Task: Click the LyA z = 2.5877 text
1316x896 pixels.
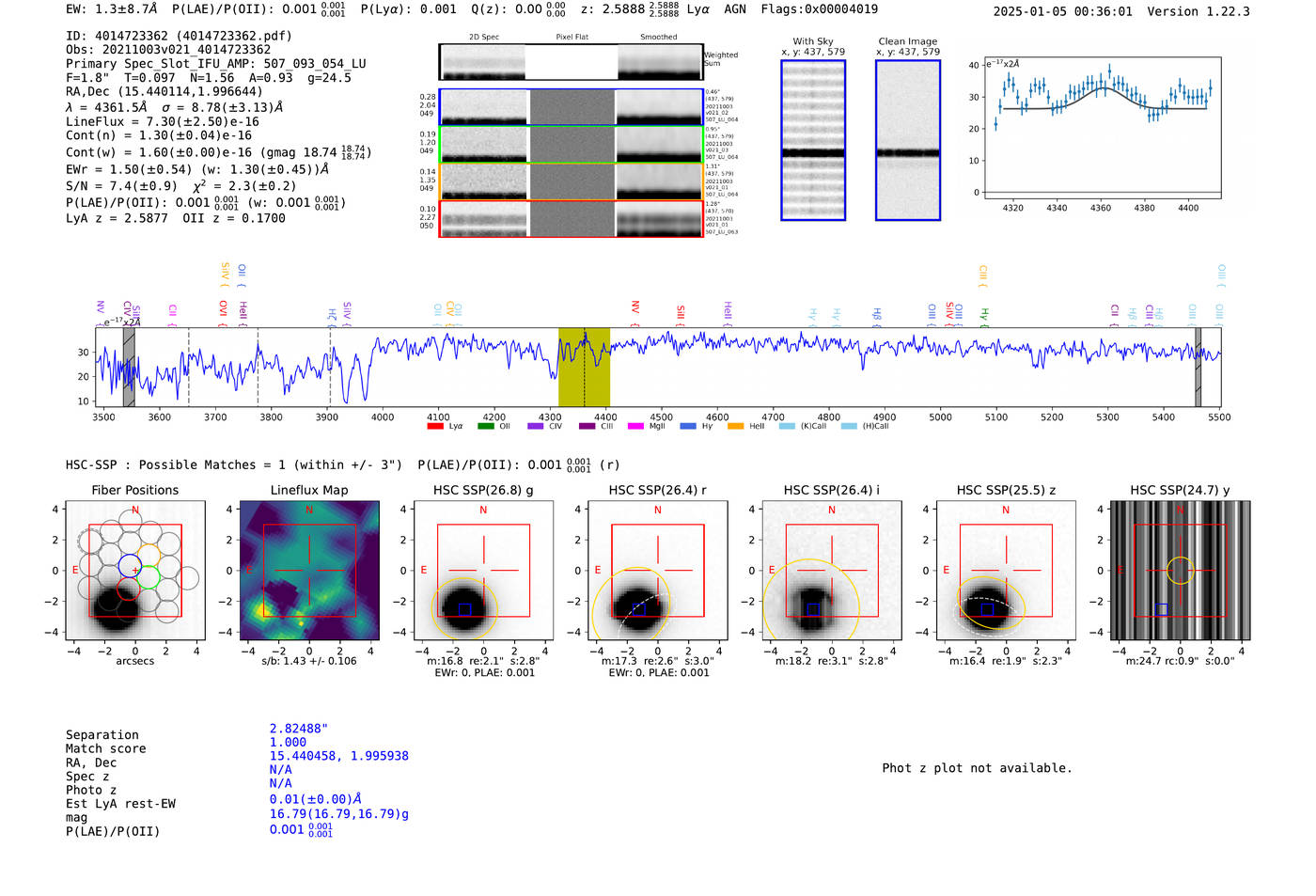Action: click(117, 218)
